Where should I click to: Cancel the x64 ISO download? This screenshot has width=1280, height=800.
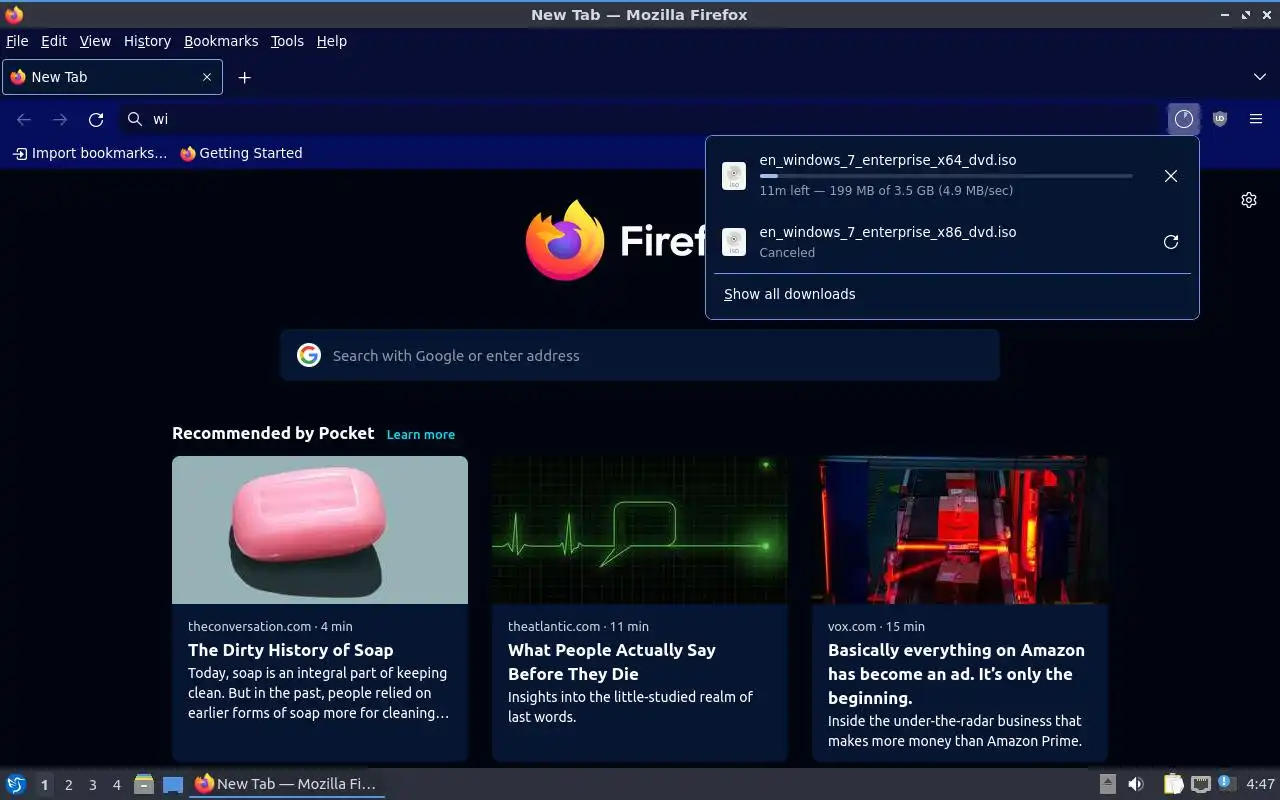1171,176
